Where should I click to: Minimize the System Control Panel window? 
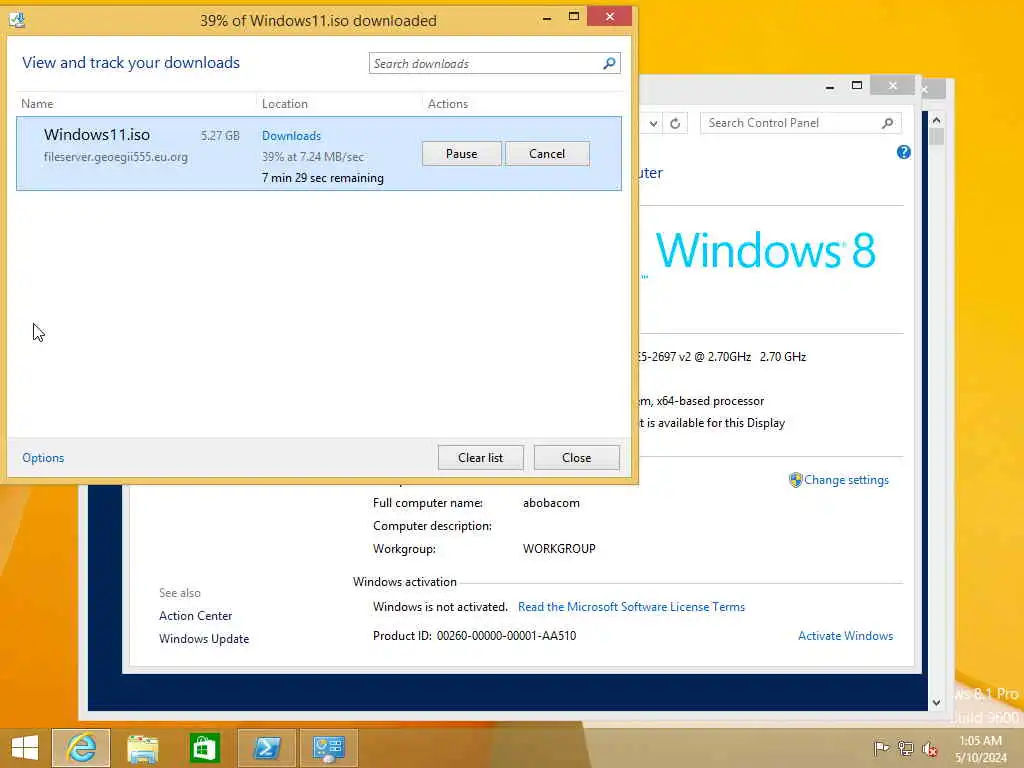[830, 86]
